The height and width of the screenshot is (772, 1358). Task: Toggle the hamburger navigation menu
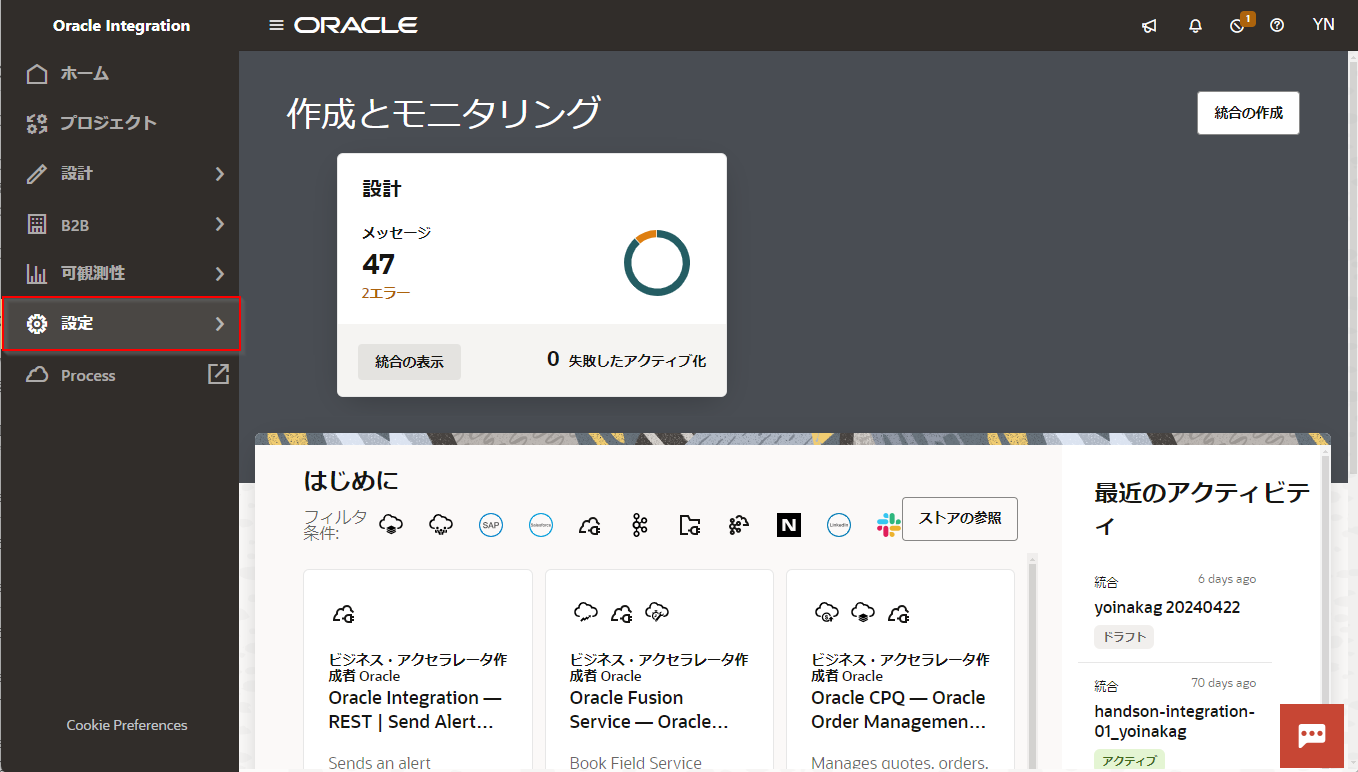coord(277,25)
